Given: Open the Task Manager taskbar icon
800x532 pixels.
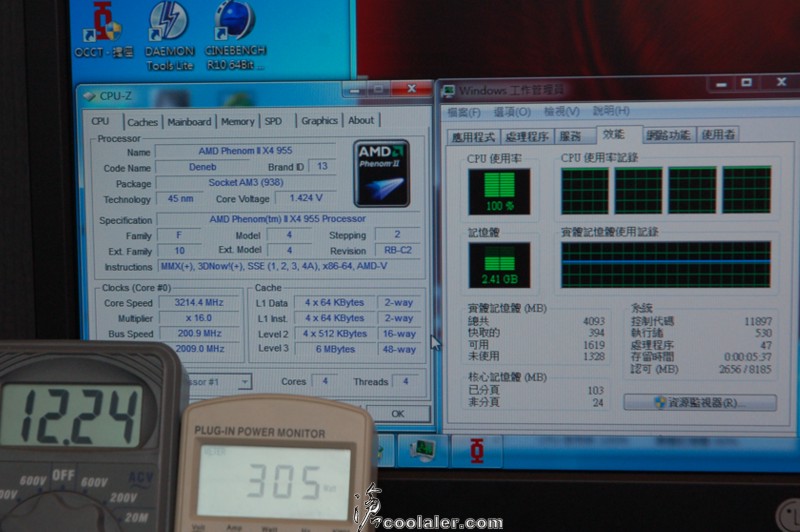Looking at the screenshot, I should pos(422,449).
